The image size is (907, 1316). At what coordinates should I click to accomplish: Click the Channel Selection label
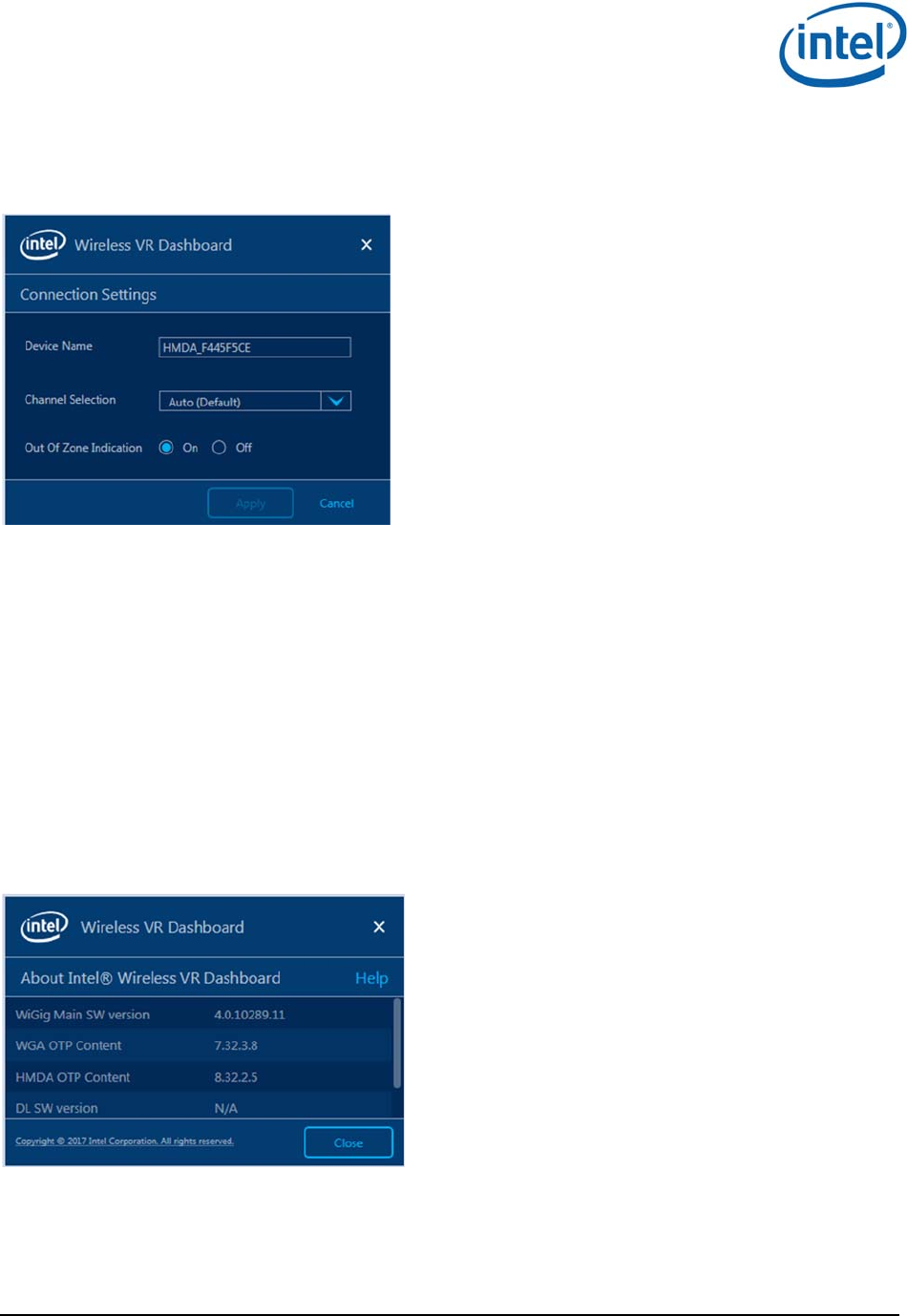70,400
